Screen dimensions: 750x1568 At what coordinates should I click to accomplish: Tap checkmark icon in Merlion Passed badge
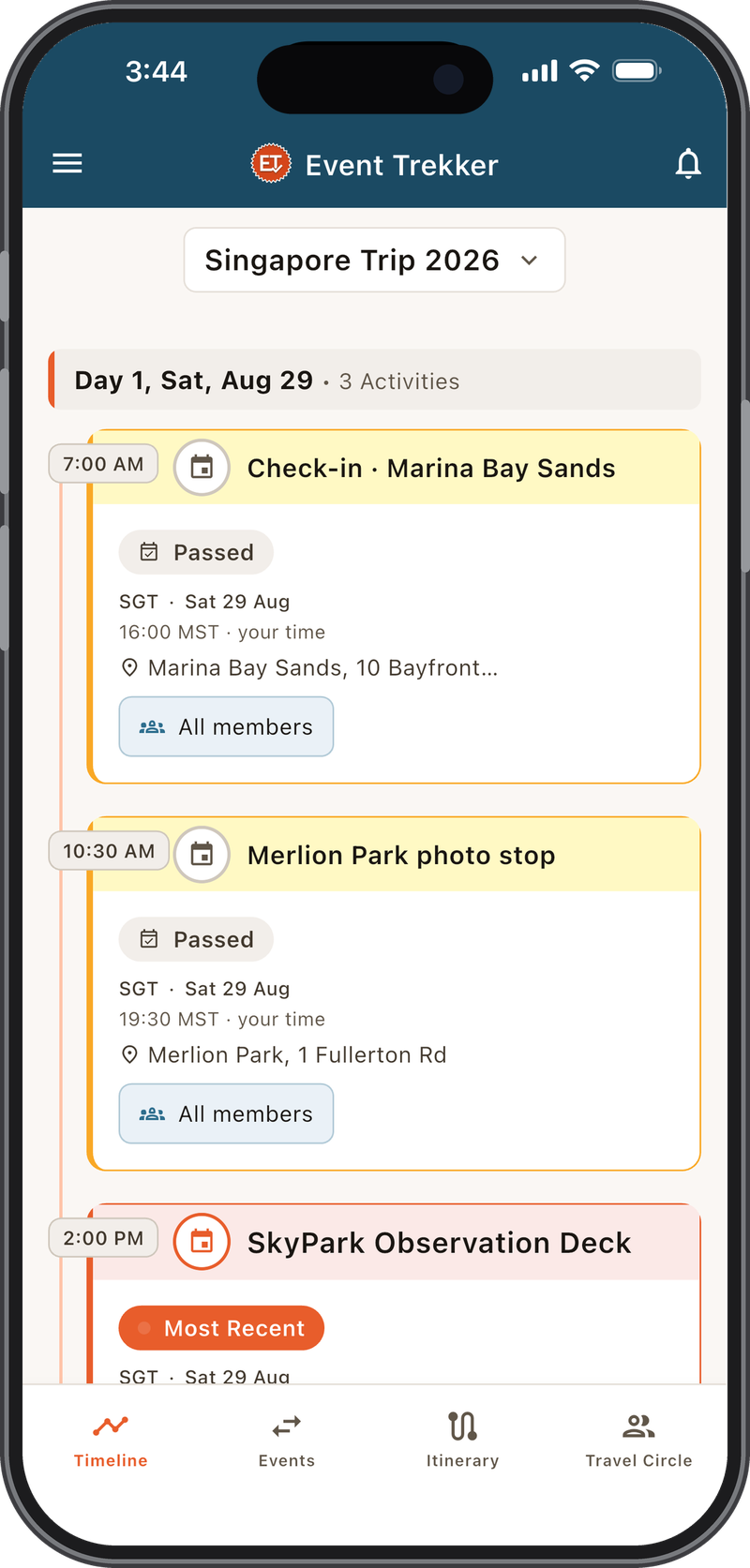[149, 939]
